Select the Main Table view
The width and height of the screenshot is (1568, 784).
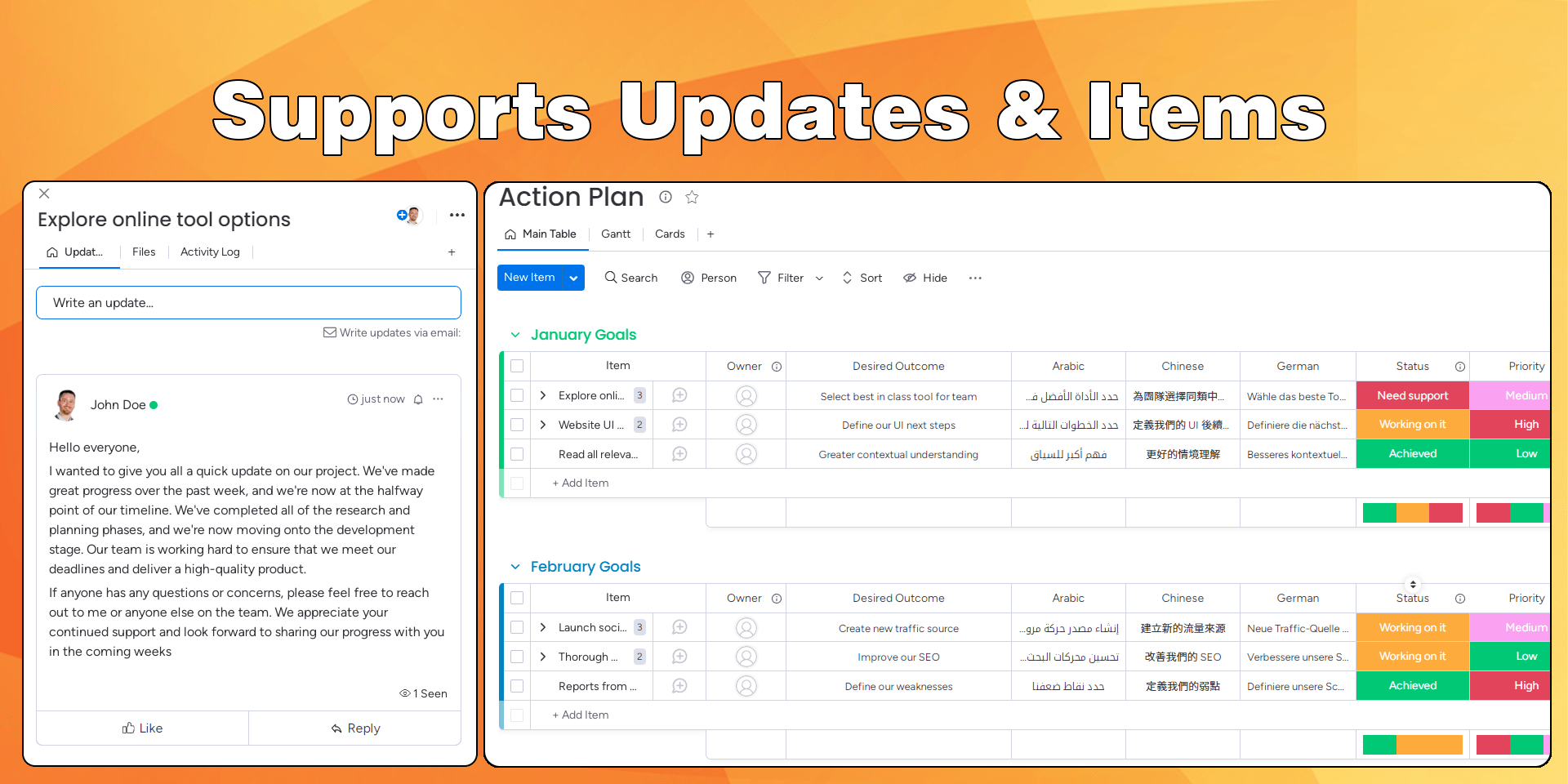coord(541,234)
